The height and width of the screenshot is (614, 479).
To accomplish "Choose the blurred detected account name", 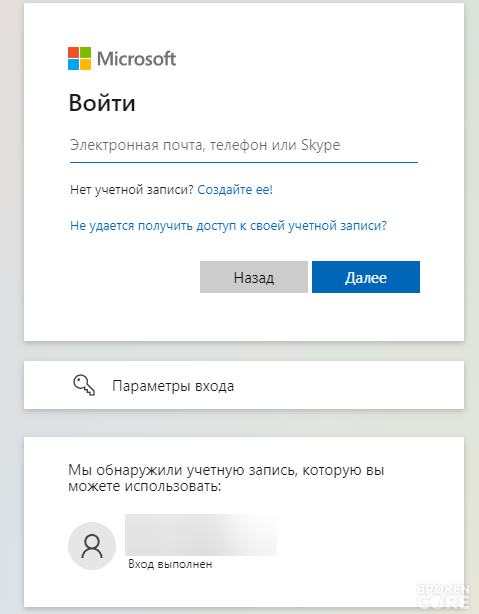I will point(201,535).
